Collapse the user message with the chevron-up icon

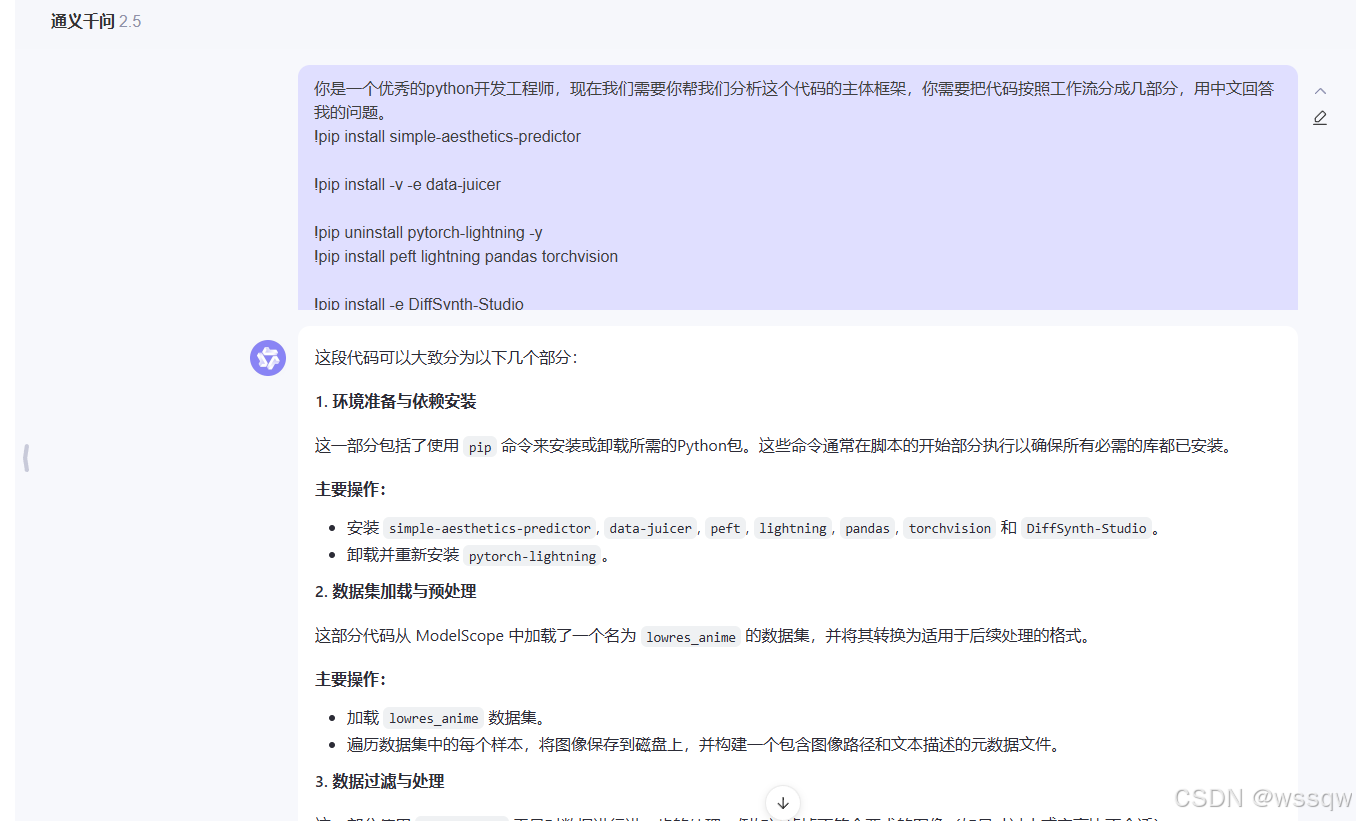[1320, 91]
